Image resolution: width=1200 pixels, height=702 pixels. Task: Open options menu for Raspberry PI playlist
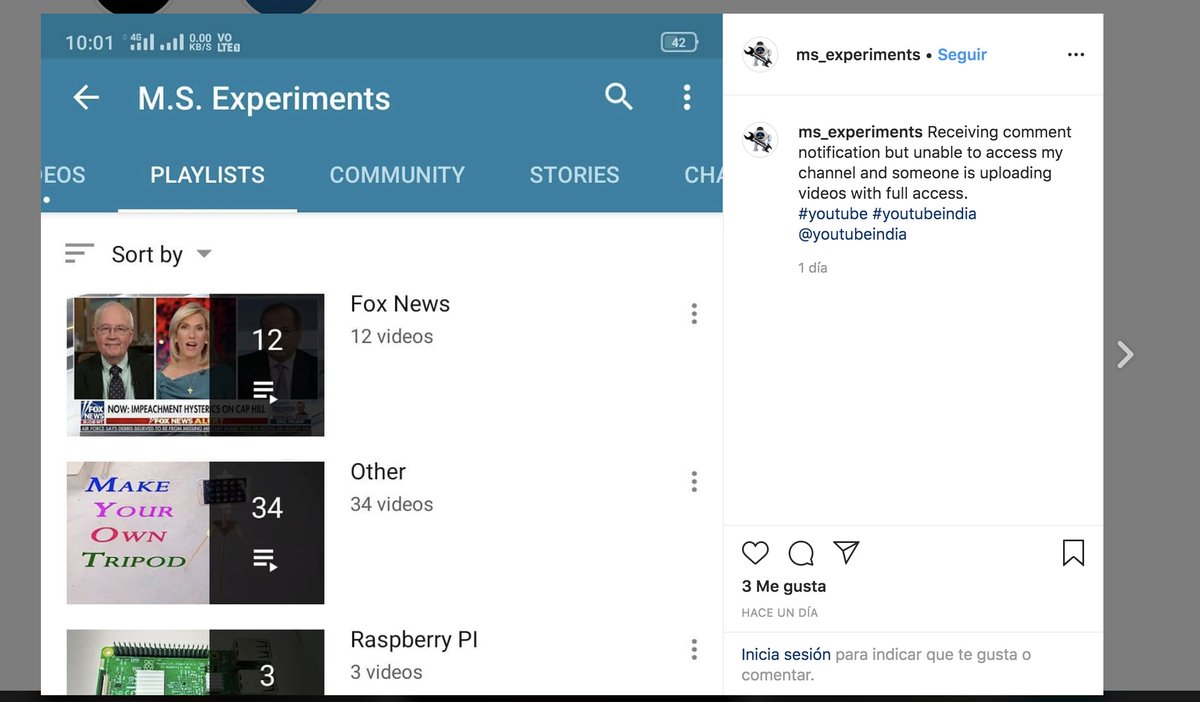click(694, 650)
